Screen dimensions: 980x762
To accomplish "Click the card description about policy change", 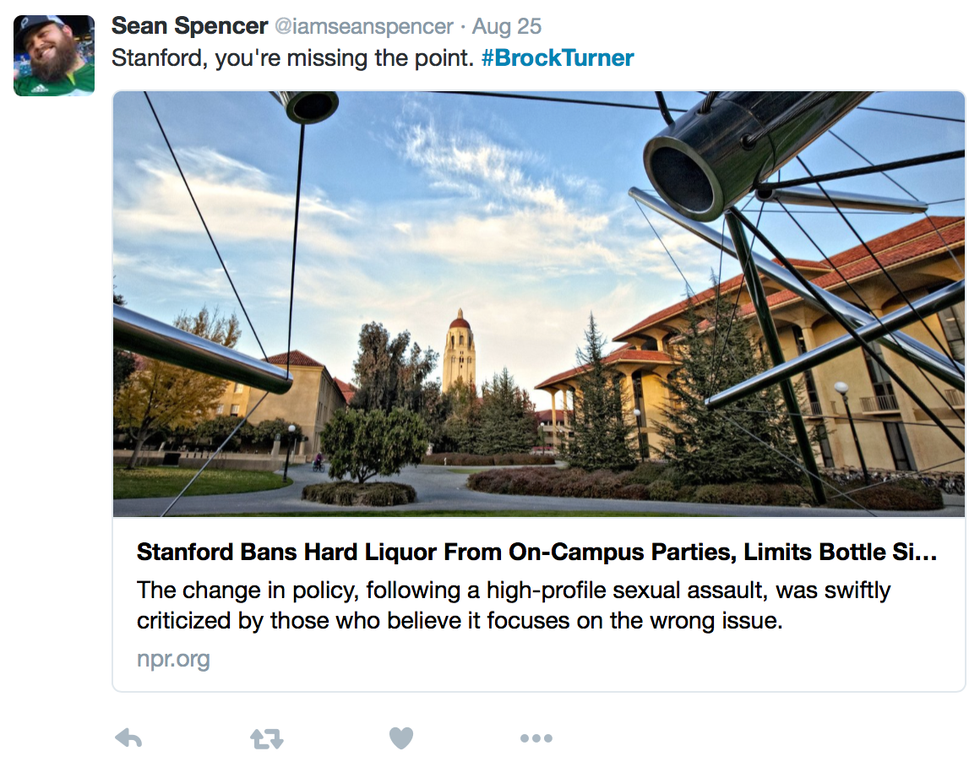I will point(513,605).
